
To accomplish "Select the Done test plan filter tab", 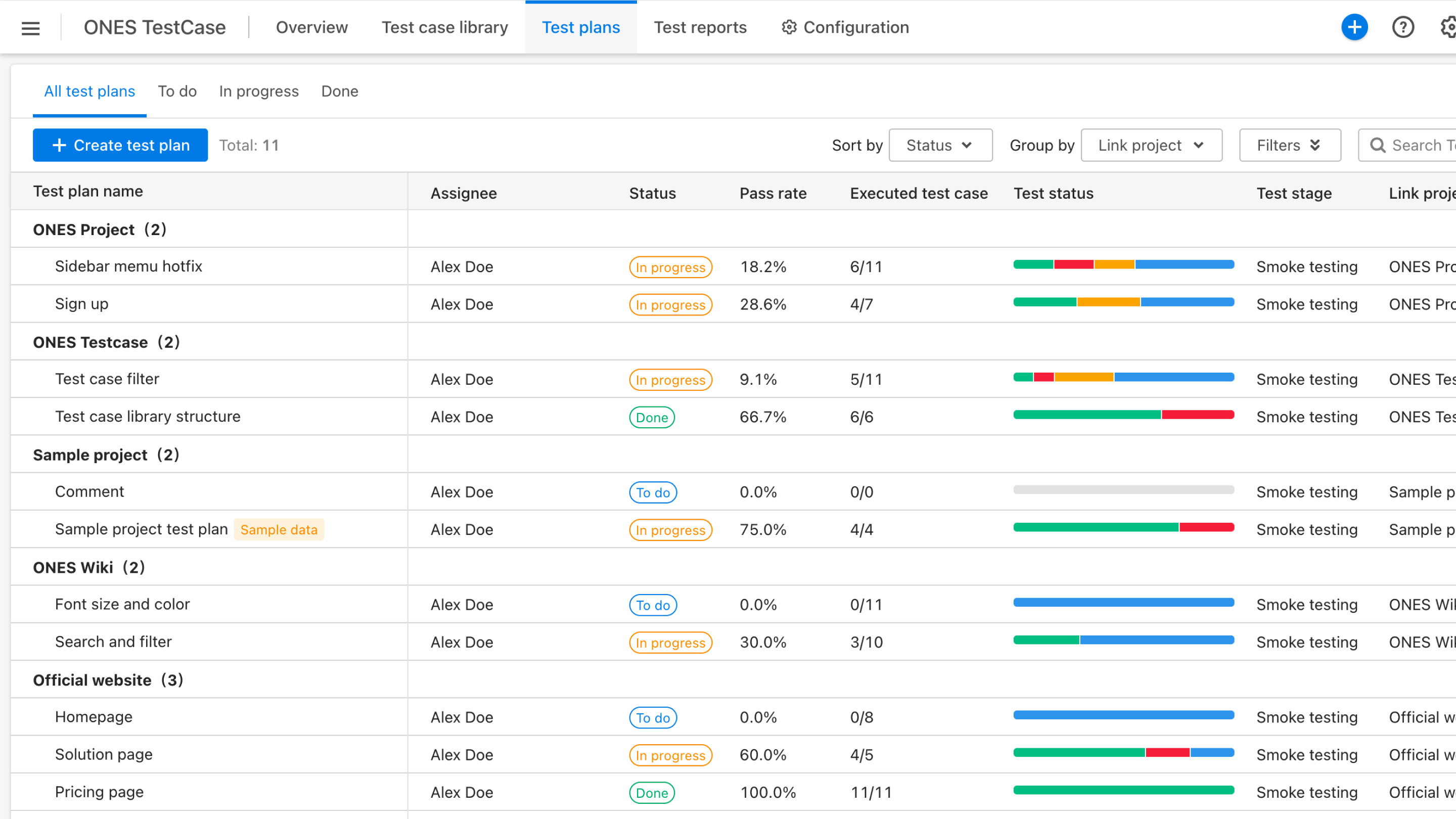I will [x=339, y=91].
